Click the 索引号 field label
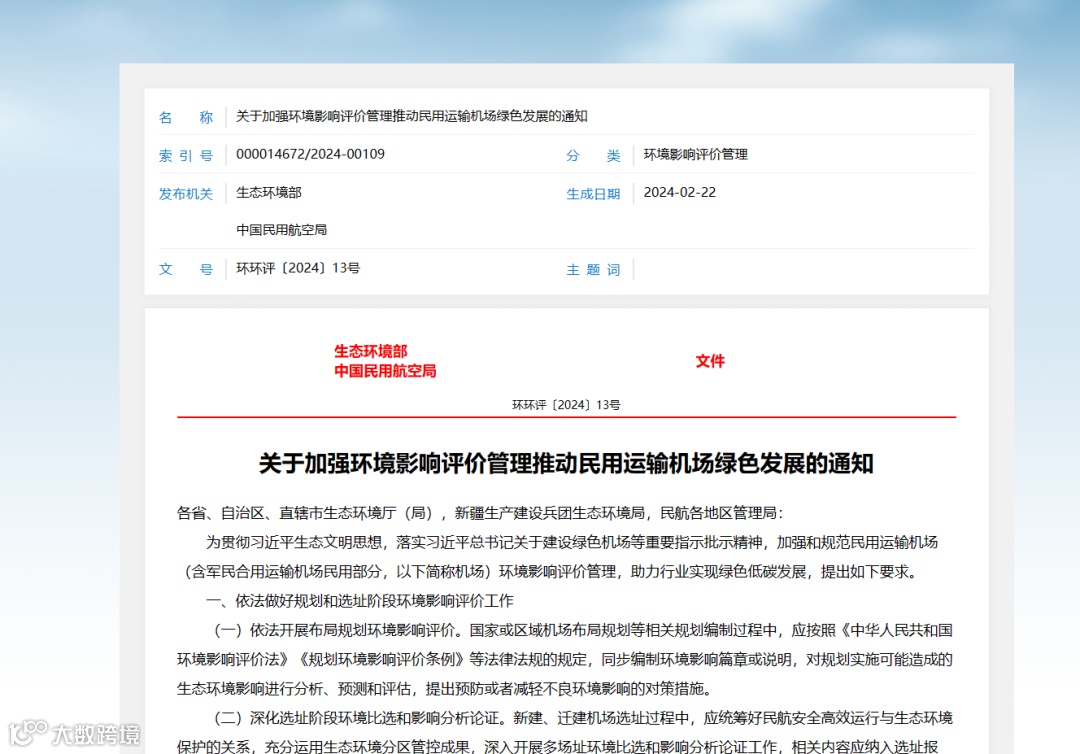The height and width of the screenshot is (754, 1080). coord(186,156)
